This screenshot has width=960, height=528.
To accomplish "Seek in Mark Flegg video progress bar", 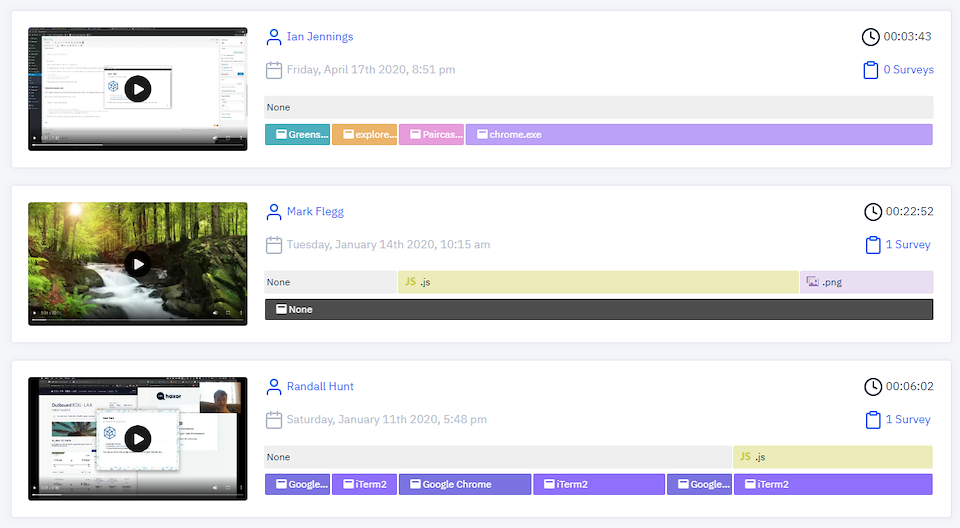I will pyautogui.click(x=138, y=320).
